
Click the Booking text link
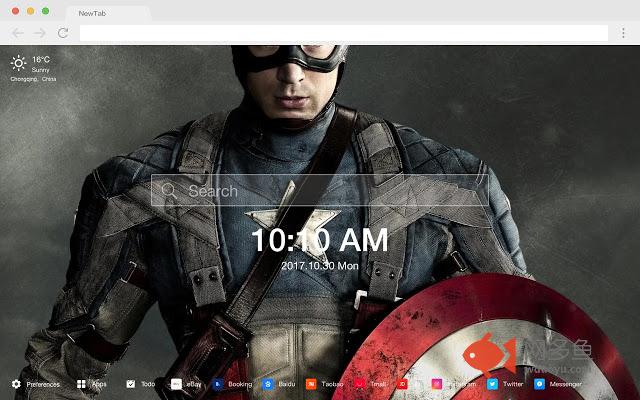pyautogui.click(x=240, y=384)
